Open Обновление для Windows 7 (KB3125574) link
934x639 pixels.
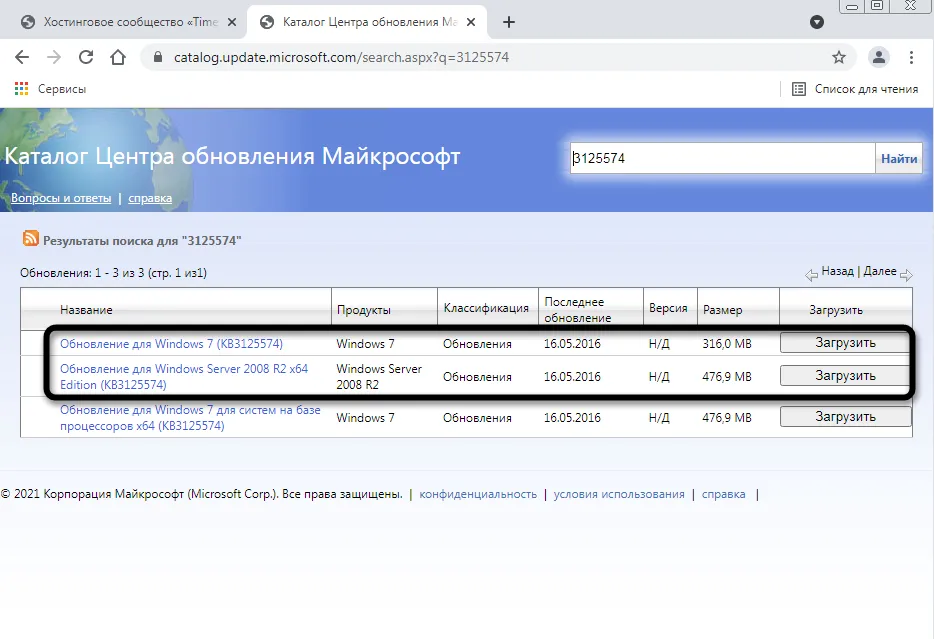172,344
